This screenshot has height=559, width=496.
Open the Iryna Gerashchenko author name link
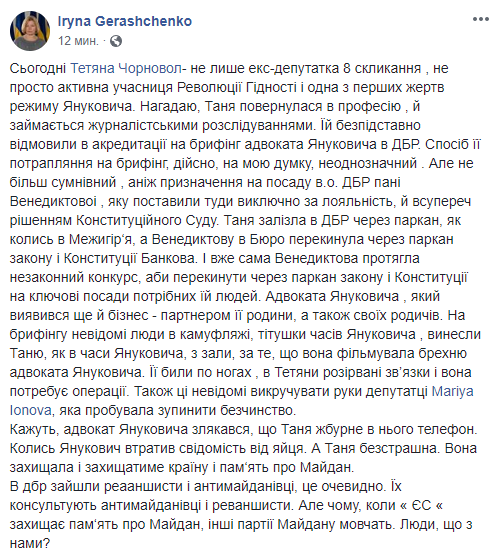[x=125, y=21]
